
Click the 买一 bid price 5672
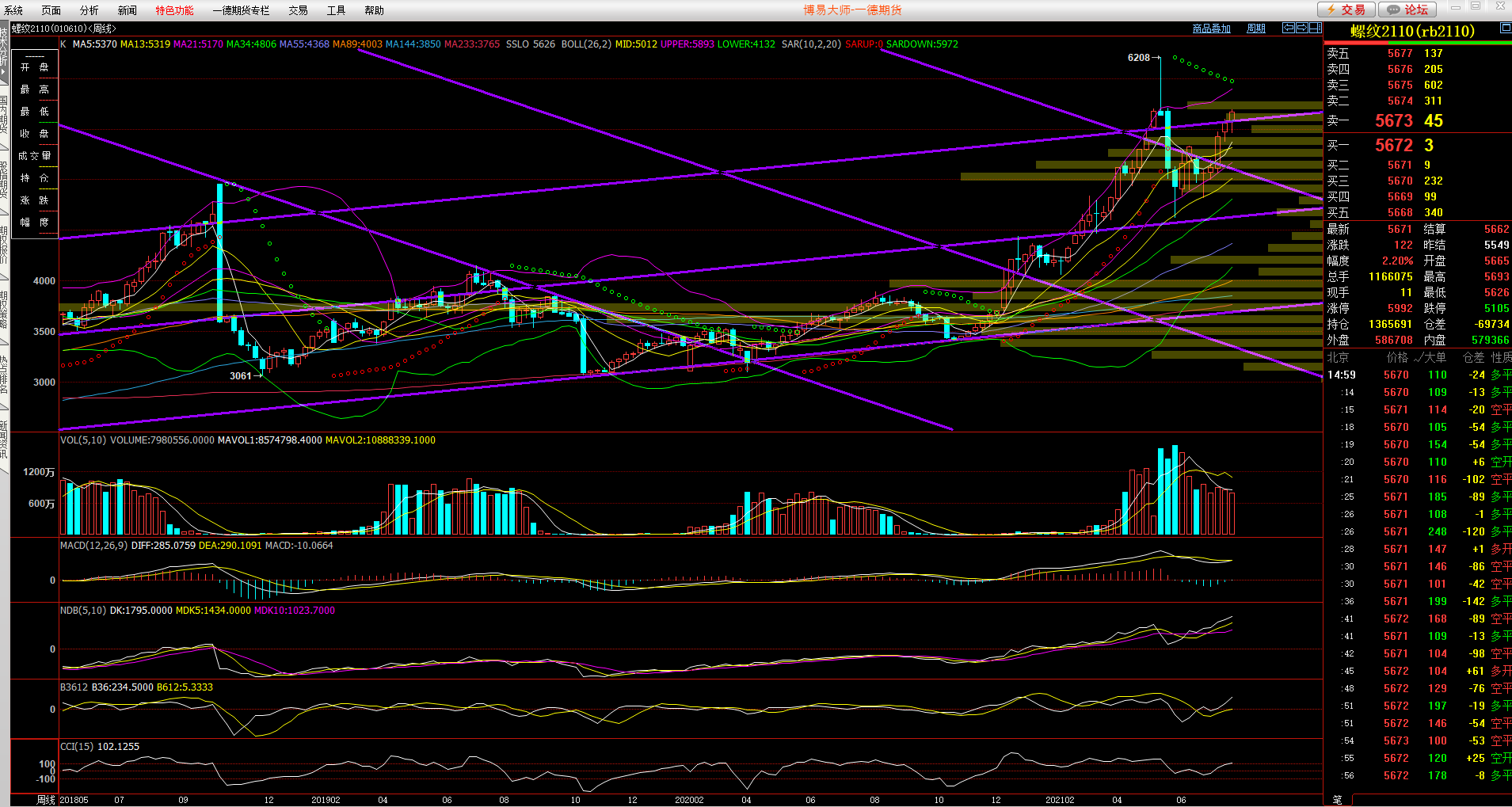click(x=1394, y=145)
